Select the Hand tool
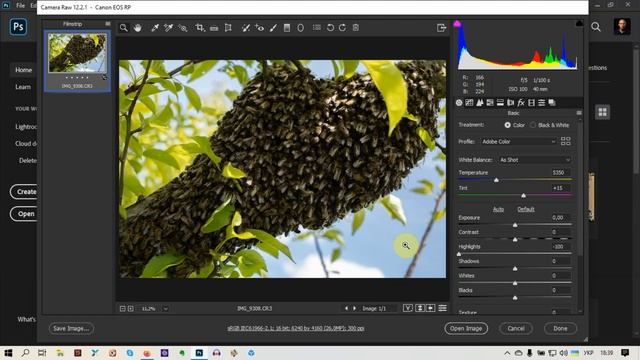 138,28
